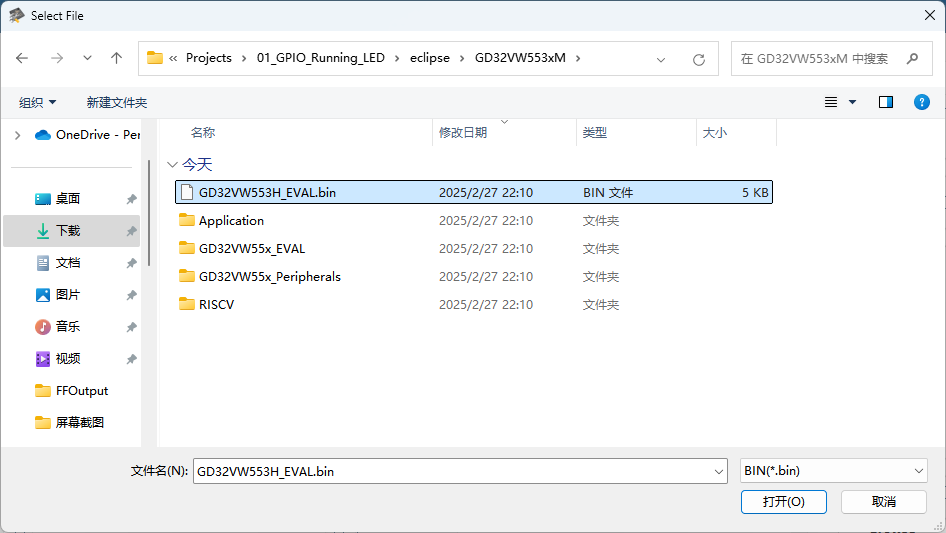
Task: Click the pin icon beside 视频
Action: click(132, 359)
